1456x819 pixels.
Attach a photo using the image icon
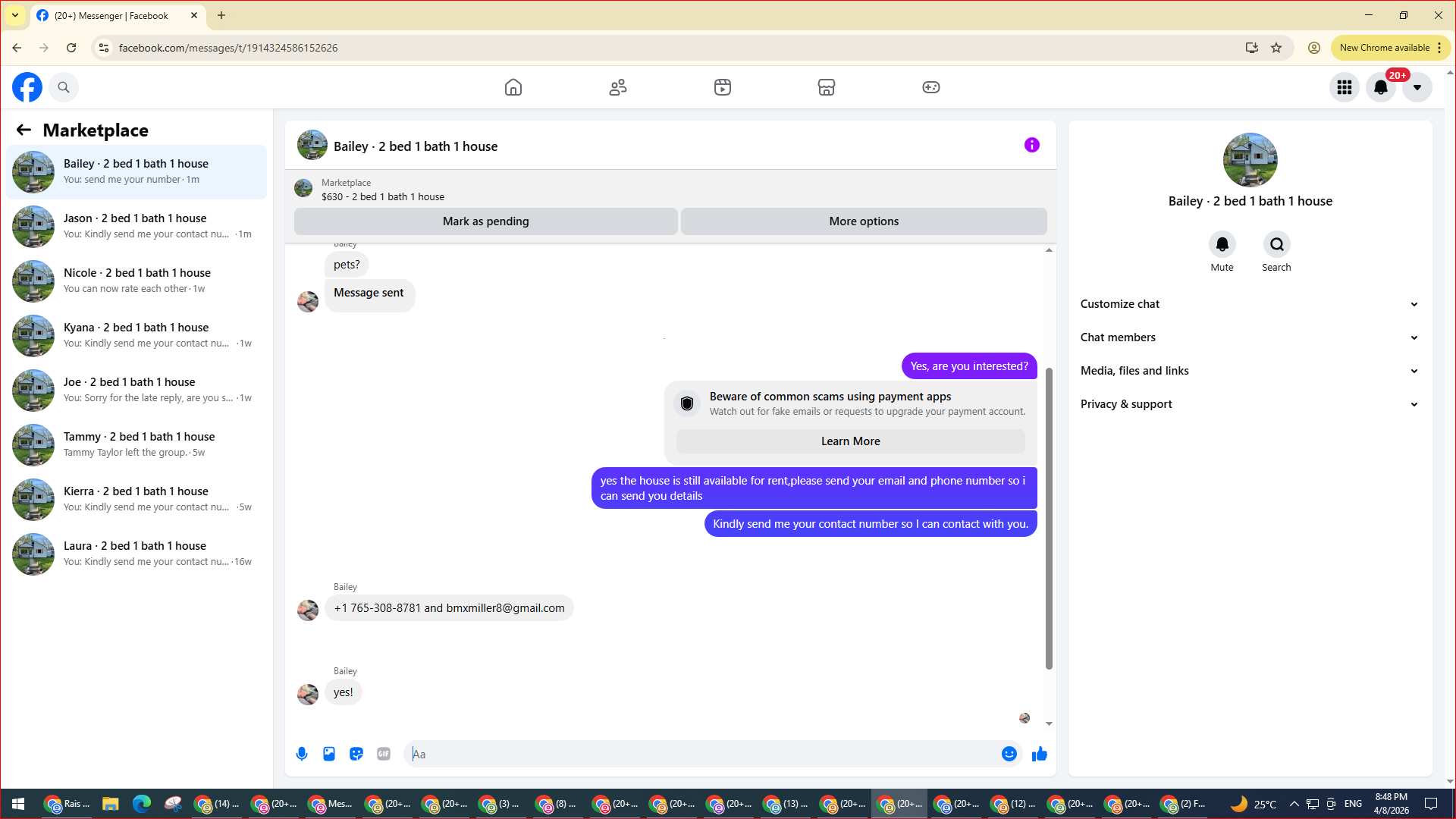[x=329, y=754]
